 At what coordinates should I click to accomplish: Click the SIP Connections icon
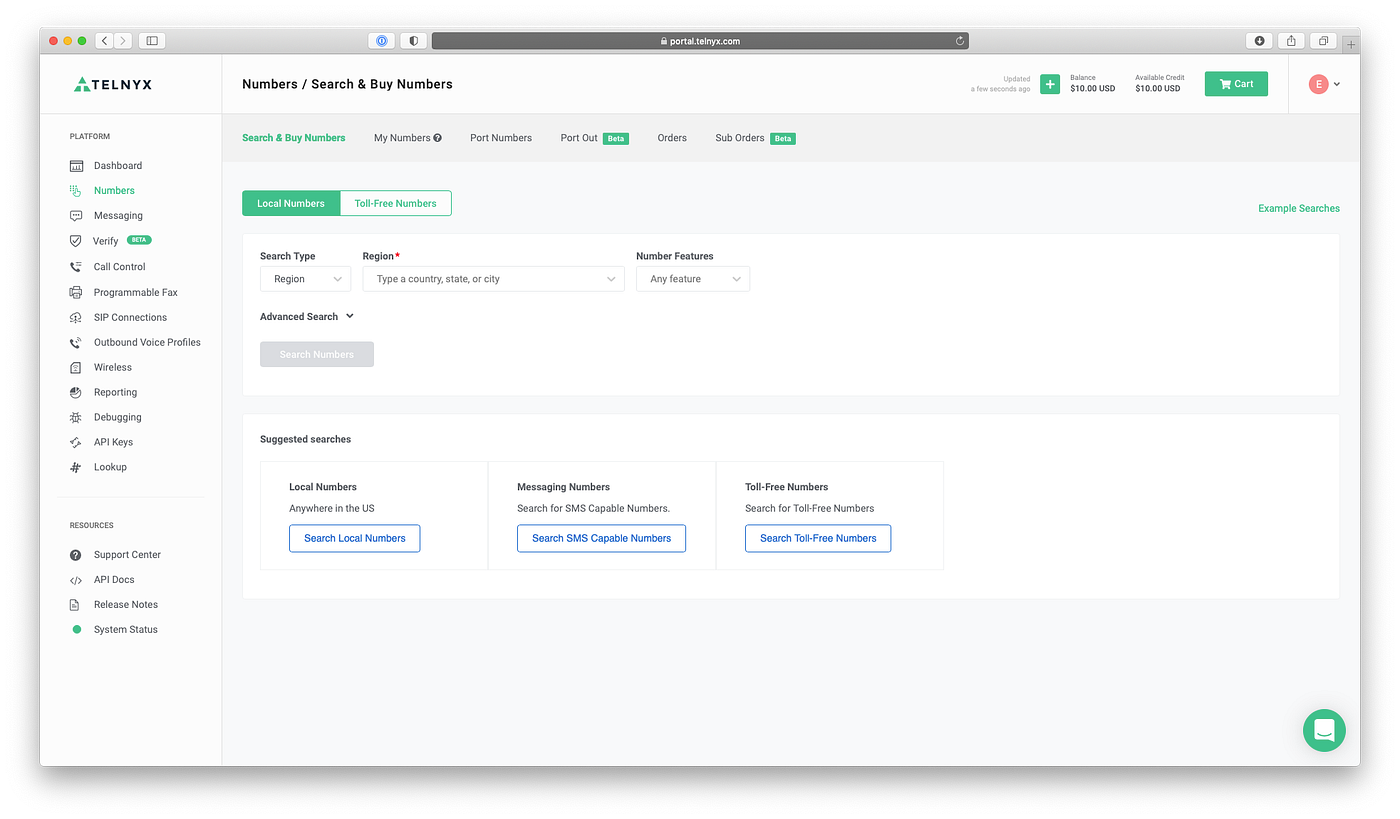pyautogui.click(x=76, y=317)
